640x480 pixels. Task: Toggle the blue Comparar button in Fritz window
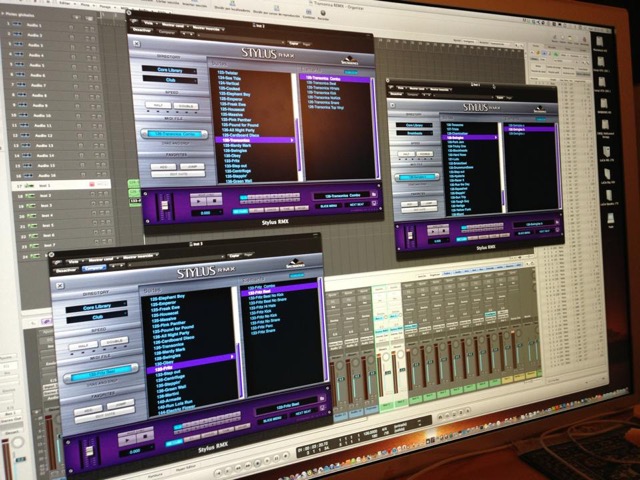(94, 268)
